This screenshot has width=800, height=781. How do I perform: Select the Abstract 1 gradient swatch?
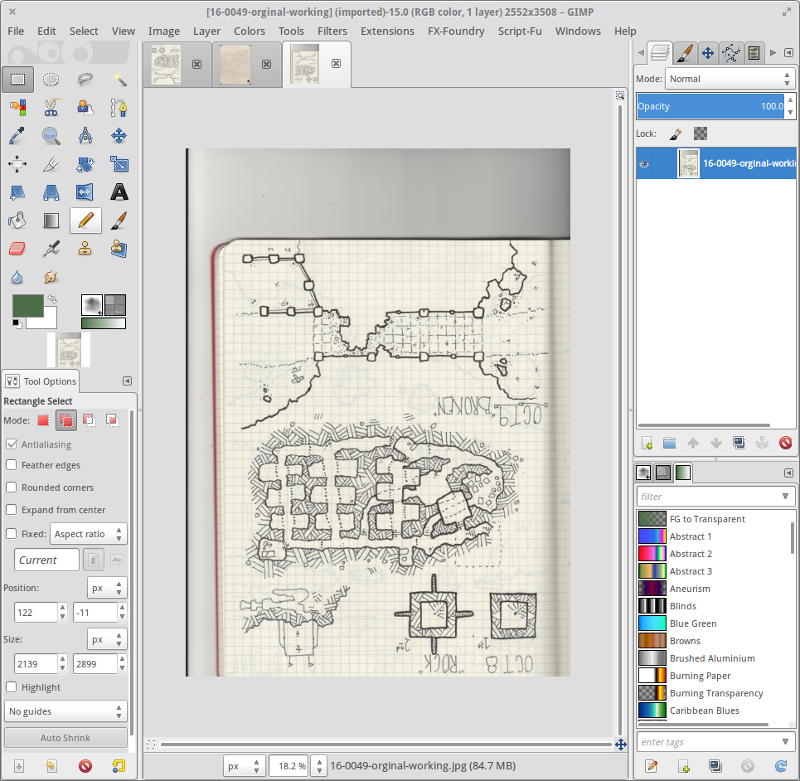651,536
